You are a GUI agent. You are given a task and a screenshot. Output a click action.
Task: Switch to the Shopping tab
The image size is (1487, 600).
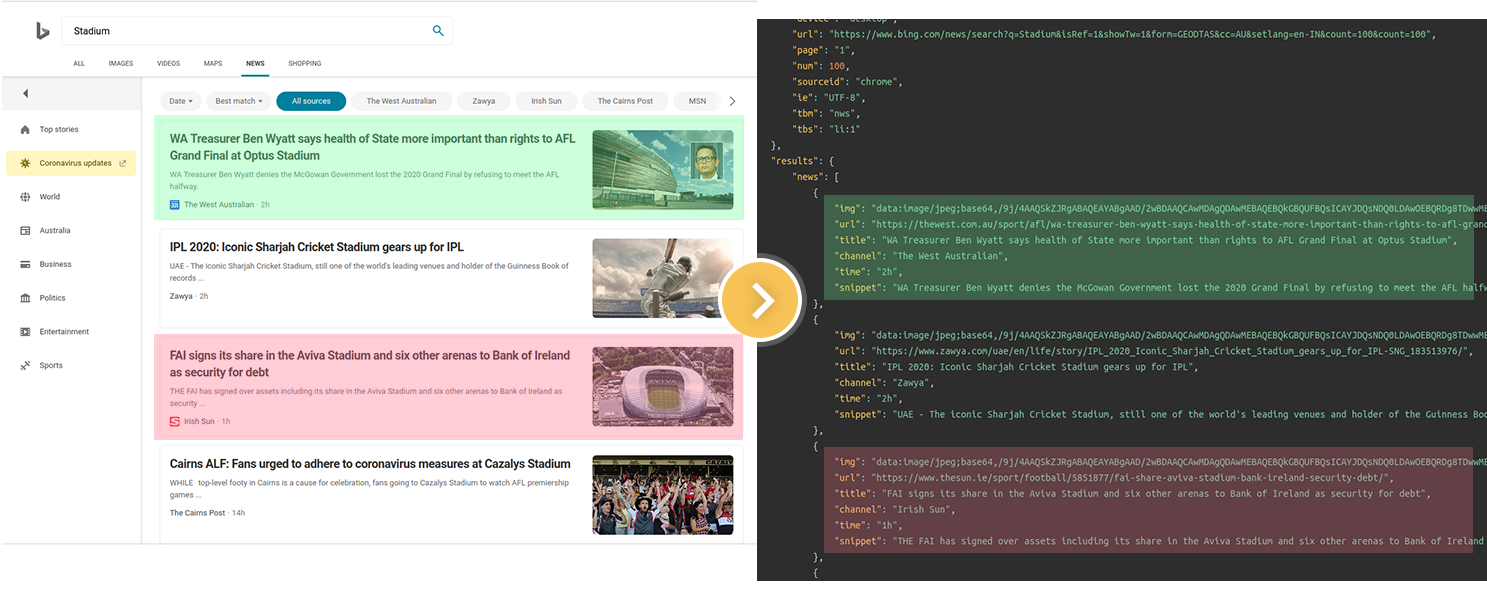(305, 64)
